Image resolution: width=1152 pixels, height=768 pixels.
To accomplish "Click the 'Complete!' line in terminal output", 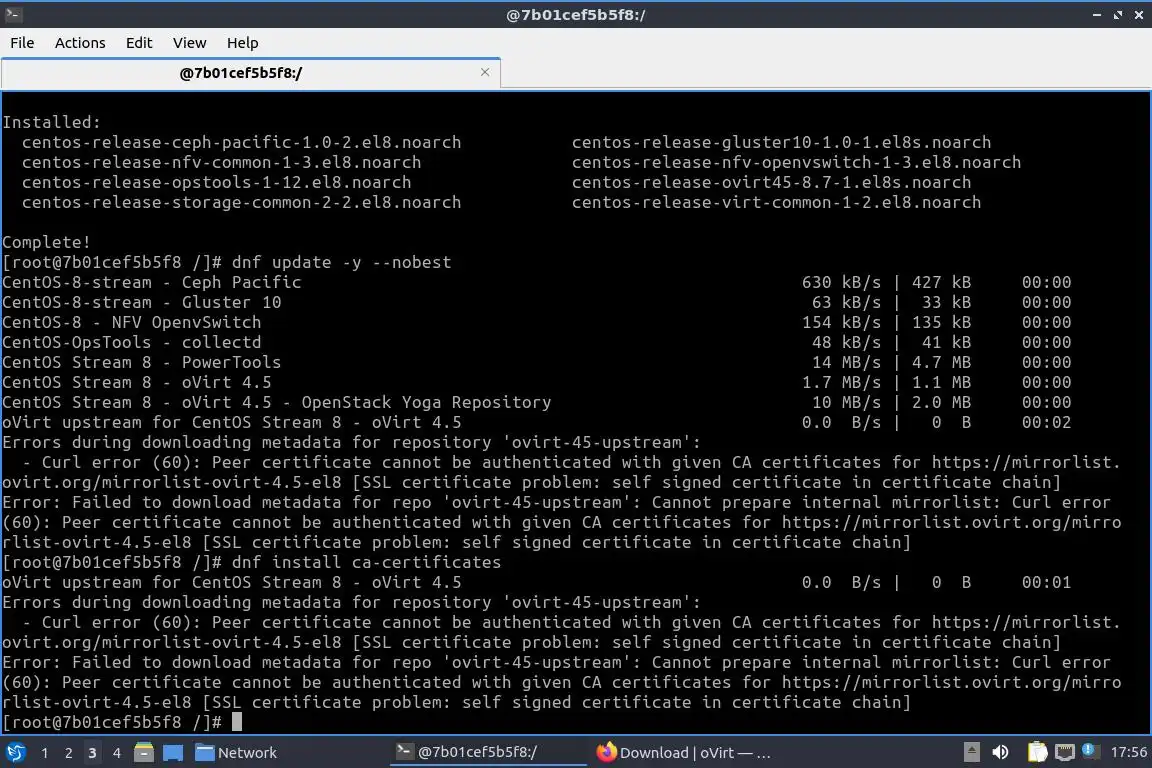I will [x=46, y=243].
